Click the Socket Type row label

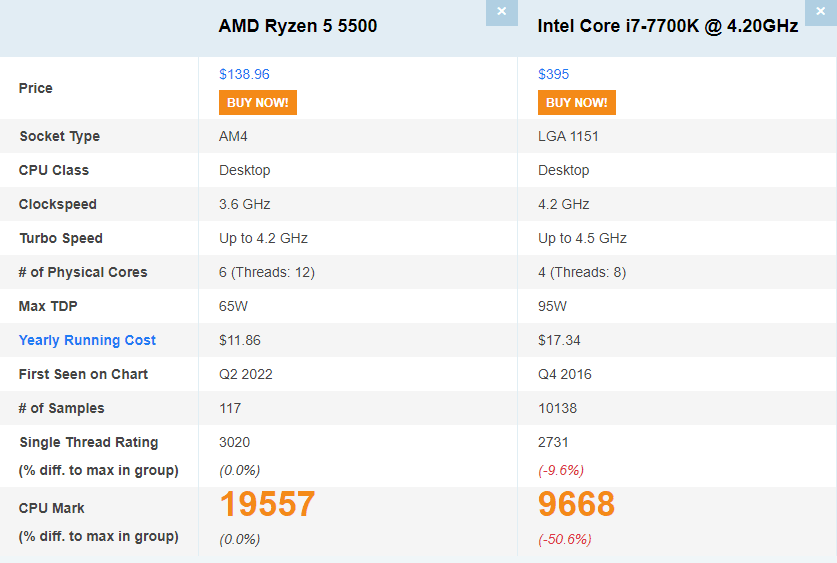tap(59, 136)
